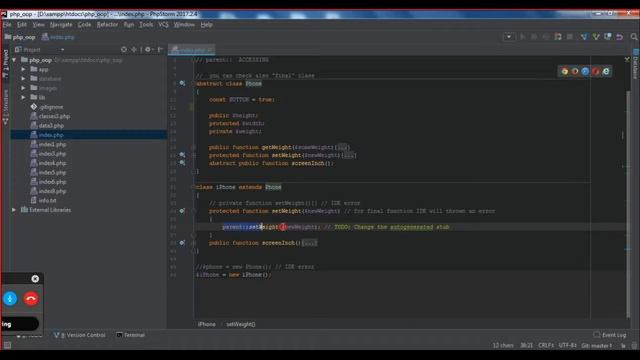640x360 pixels.
Task: Click the VCS revert undo arrow icon
Action: coord(620,37)
